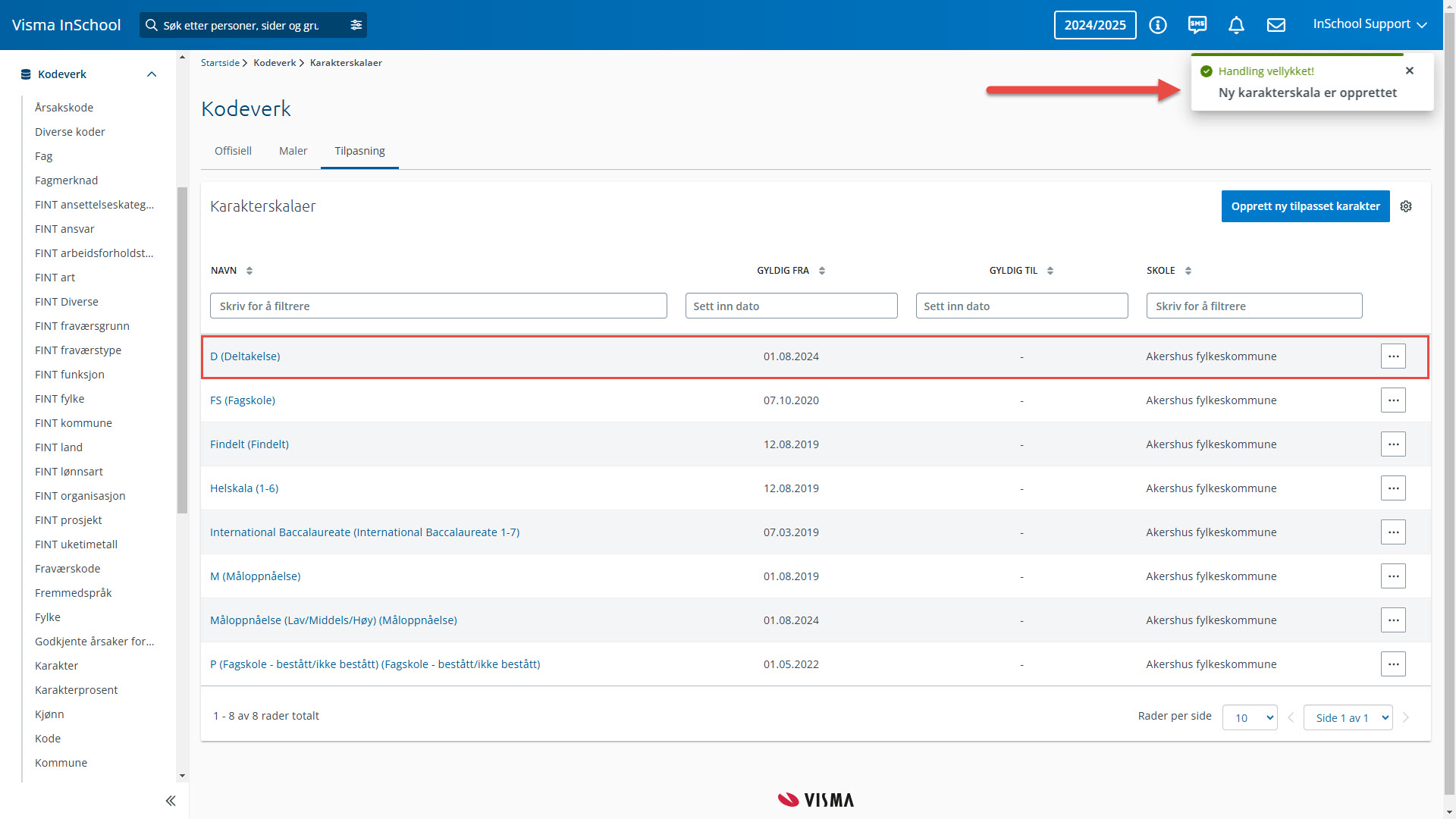Viewport: 1456px width, 819px height.
Task: Collapse the Kodeverk sidebar section
Action: pos(152,74)
